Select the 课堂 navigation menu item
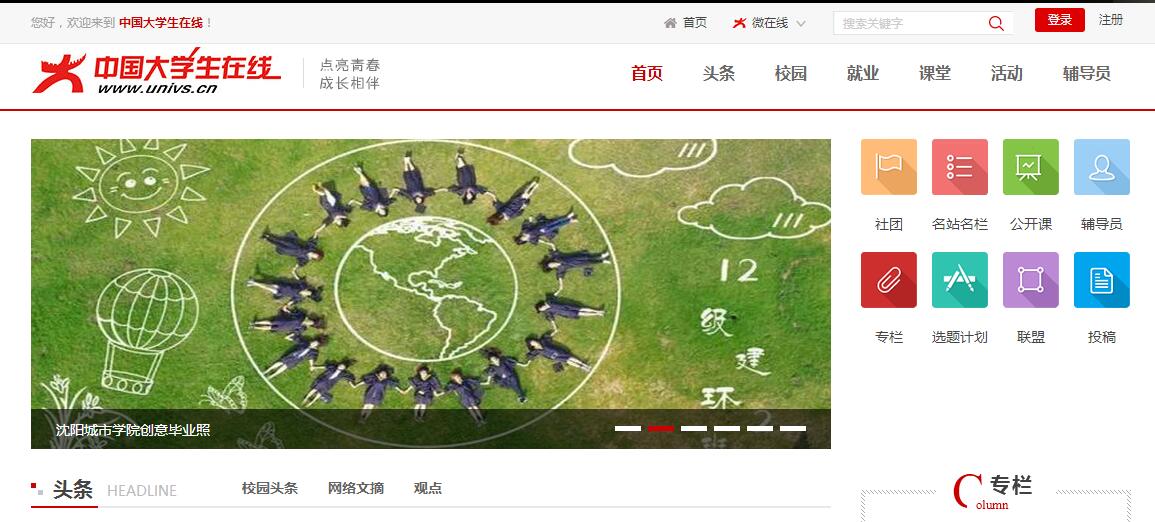The image size is (1155, 522). click(x=935, y=74)
